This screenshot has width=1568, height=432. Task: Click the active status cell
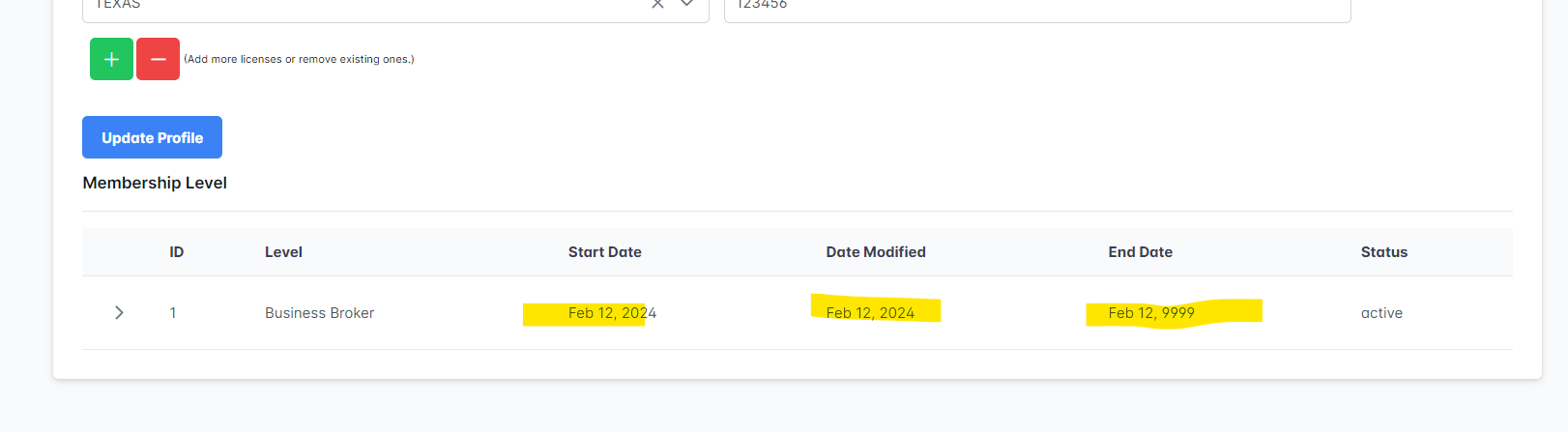[x=1380, y=313]
